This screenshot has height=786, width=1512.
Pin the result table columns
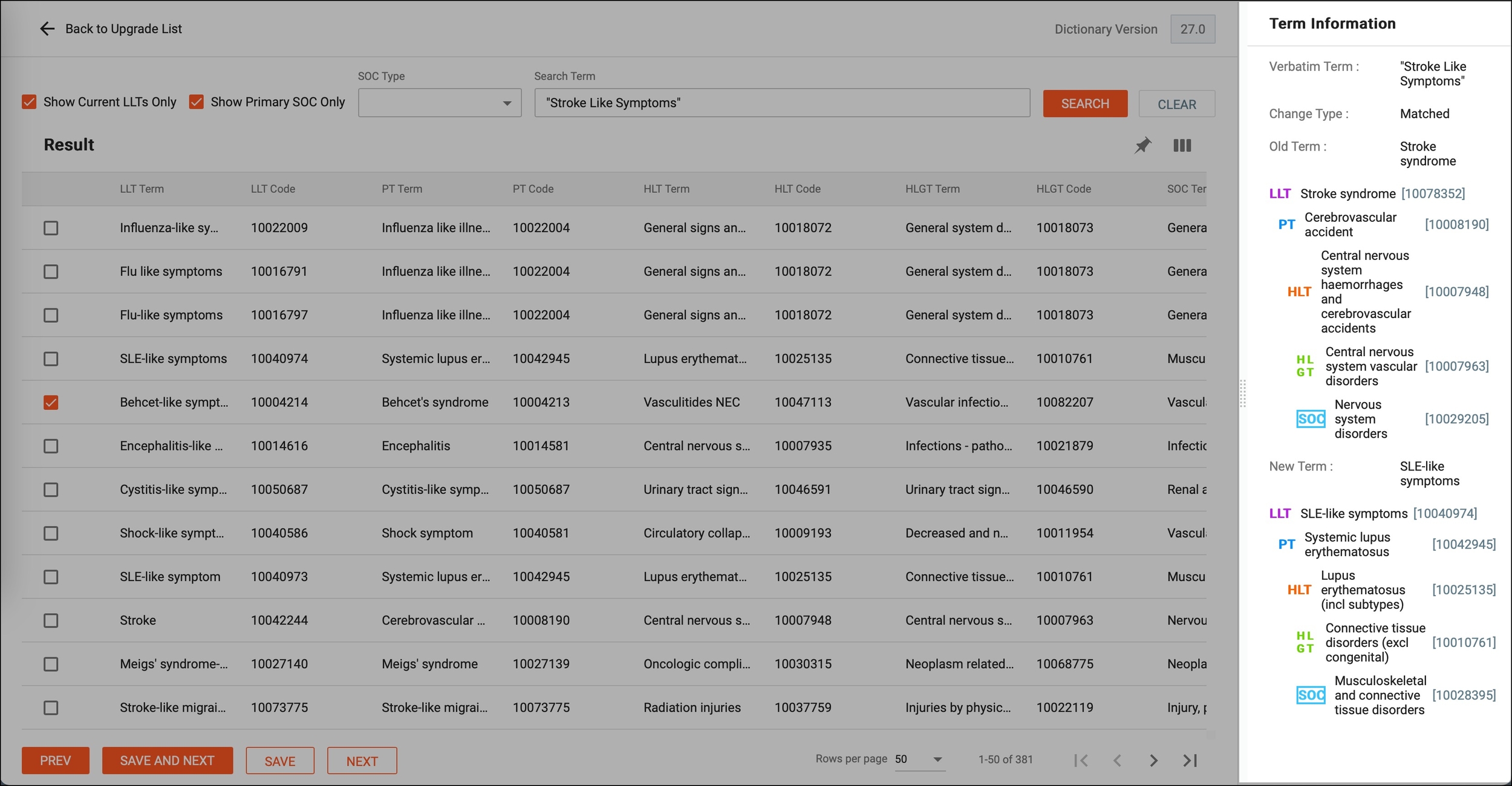click(1142, 145)
